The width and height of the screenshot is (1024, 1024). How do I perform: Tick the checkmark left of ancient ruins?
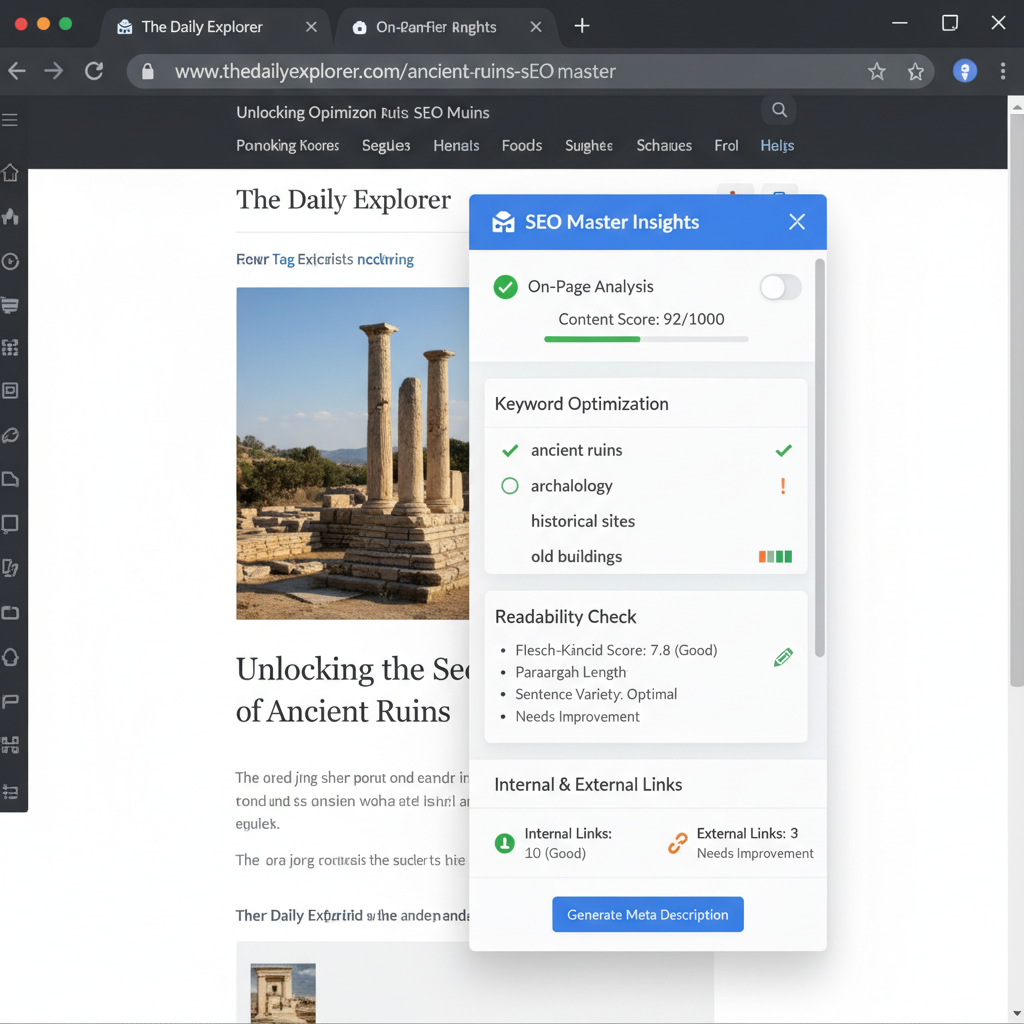(510, 450)
